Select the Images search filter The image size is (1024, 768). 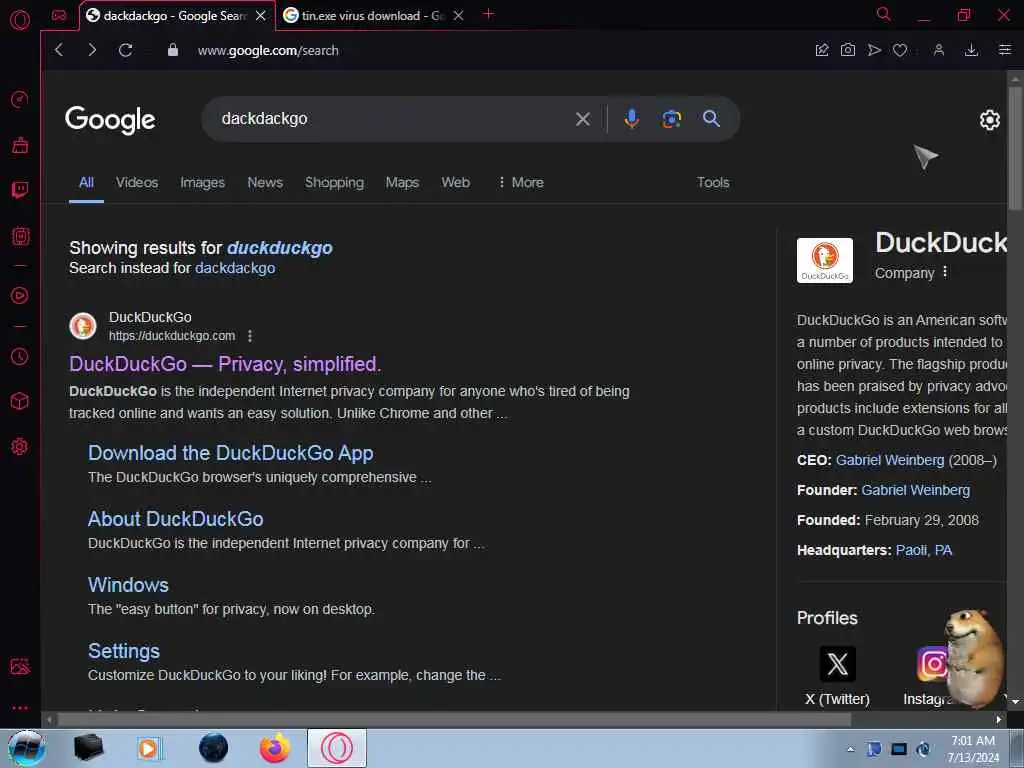click(x=202, y=182)
